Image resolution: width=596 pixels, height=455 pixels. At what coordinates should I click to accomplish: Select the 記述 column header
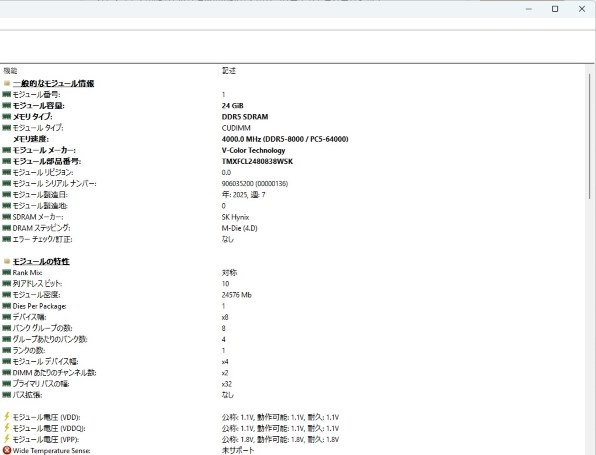229,71
